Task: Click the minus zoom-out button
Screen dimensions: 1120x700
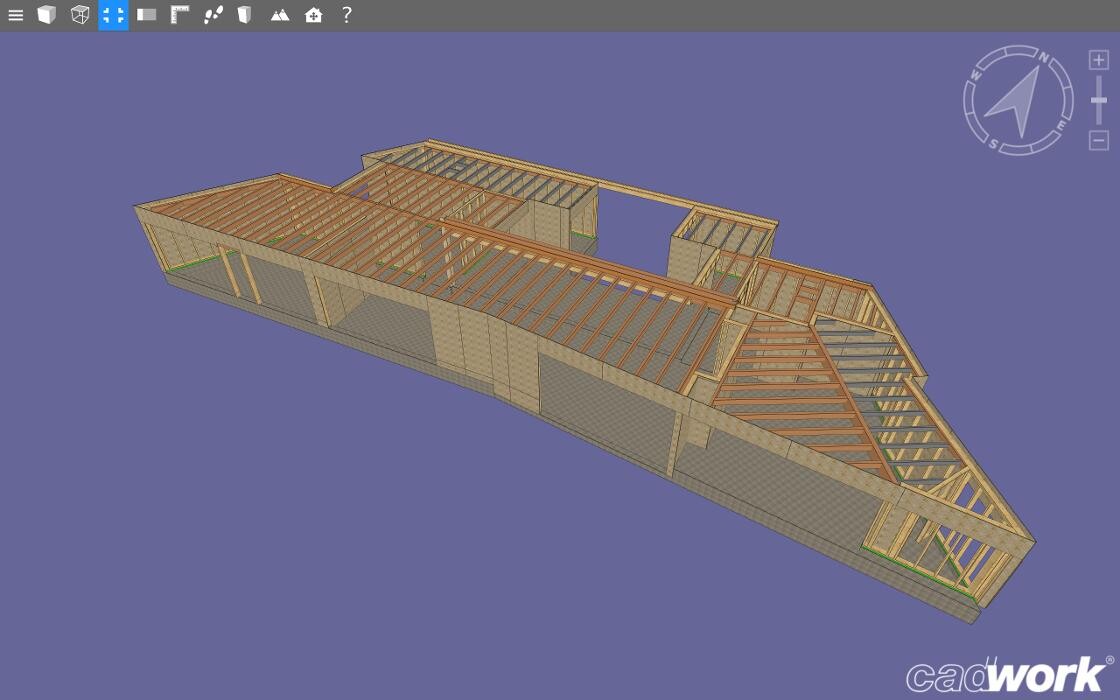Action: [x=1098, y=140]
